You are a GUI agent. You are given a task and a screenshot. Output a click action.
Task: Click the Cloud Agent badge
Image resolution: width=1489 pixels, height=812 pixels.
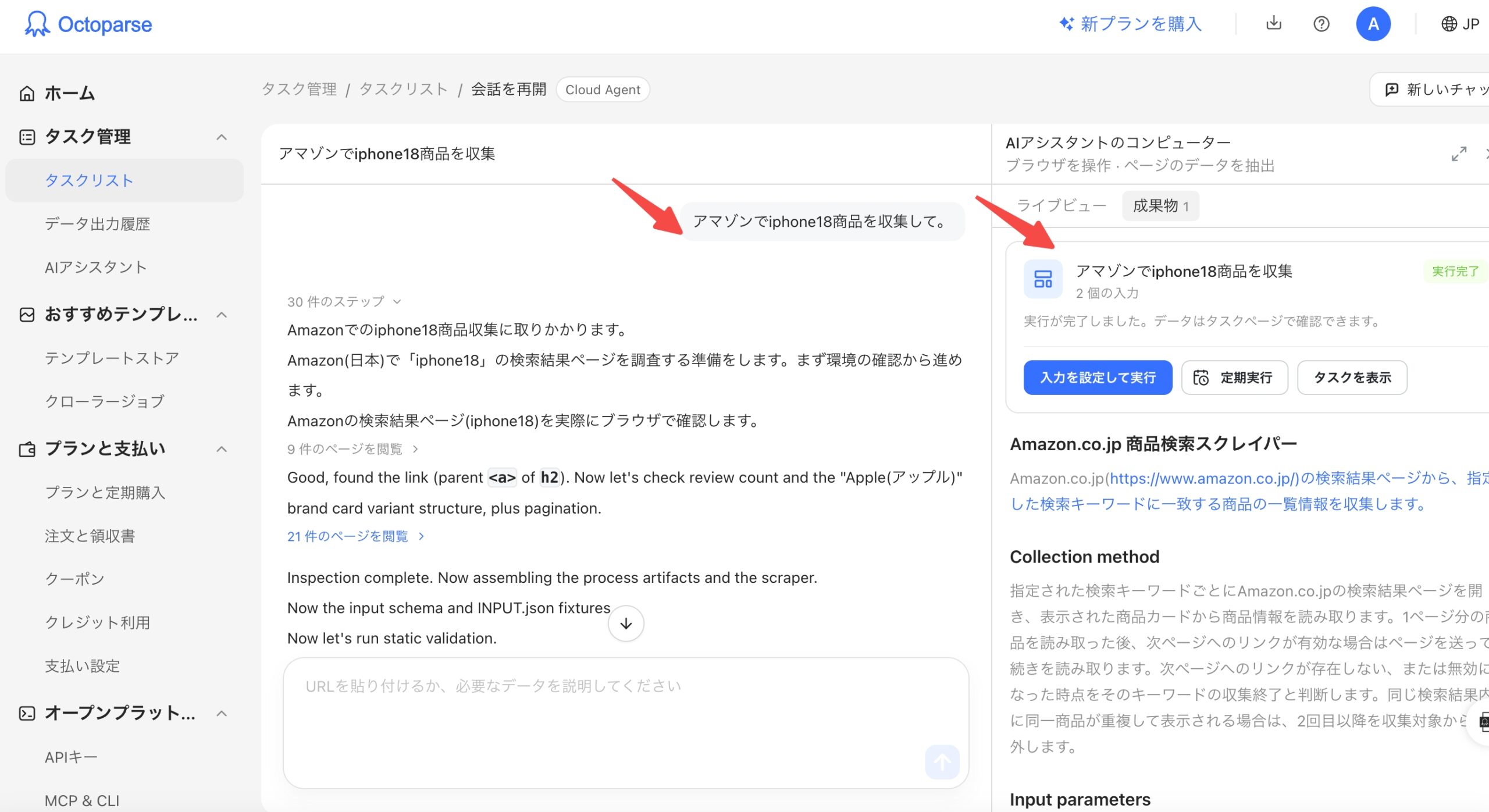603,90
